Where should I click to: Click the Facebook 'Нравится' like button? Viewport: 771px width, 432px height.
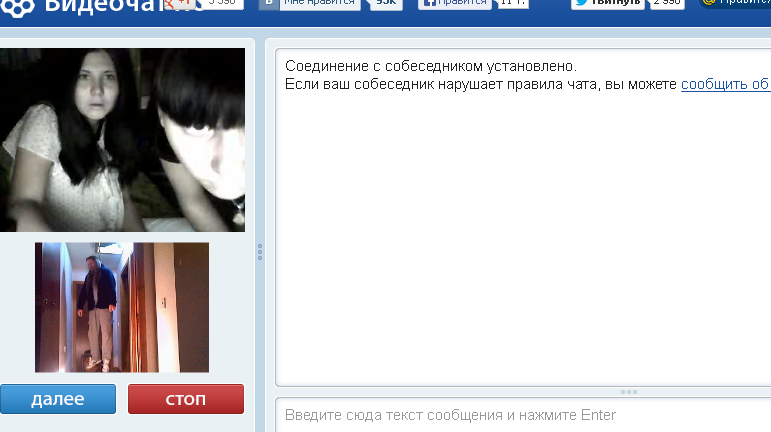[454, 3]
